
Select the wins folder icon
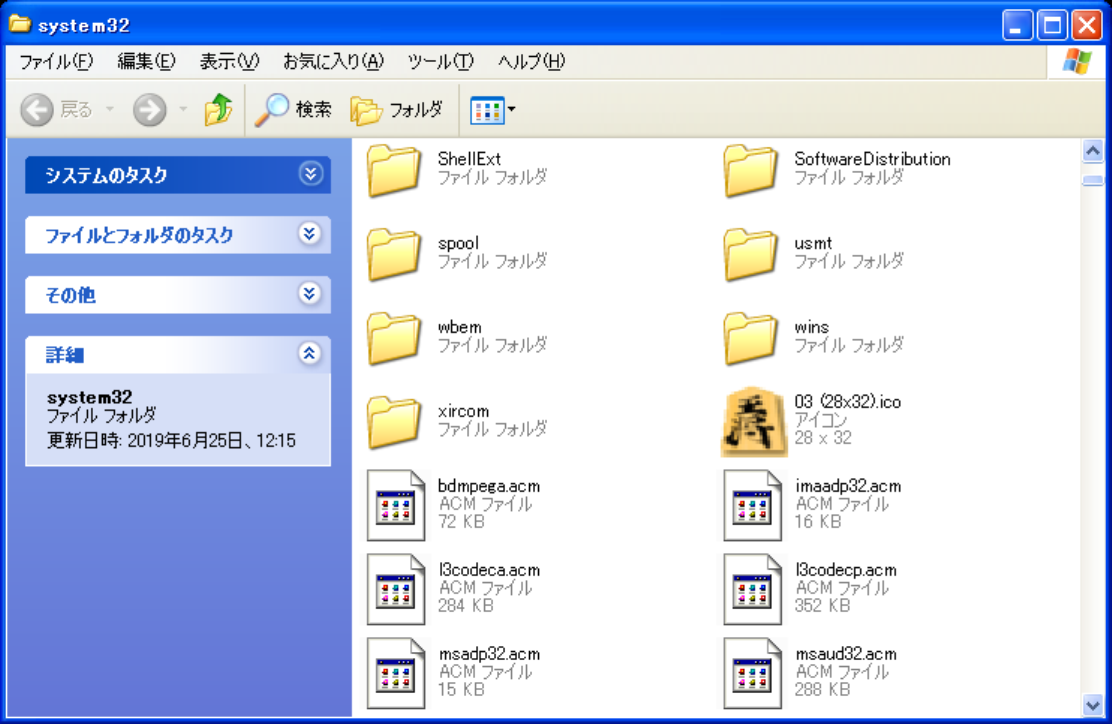pyautogui.click(x=750, y=338)
